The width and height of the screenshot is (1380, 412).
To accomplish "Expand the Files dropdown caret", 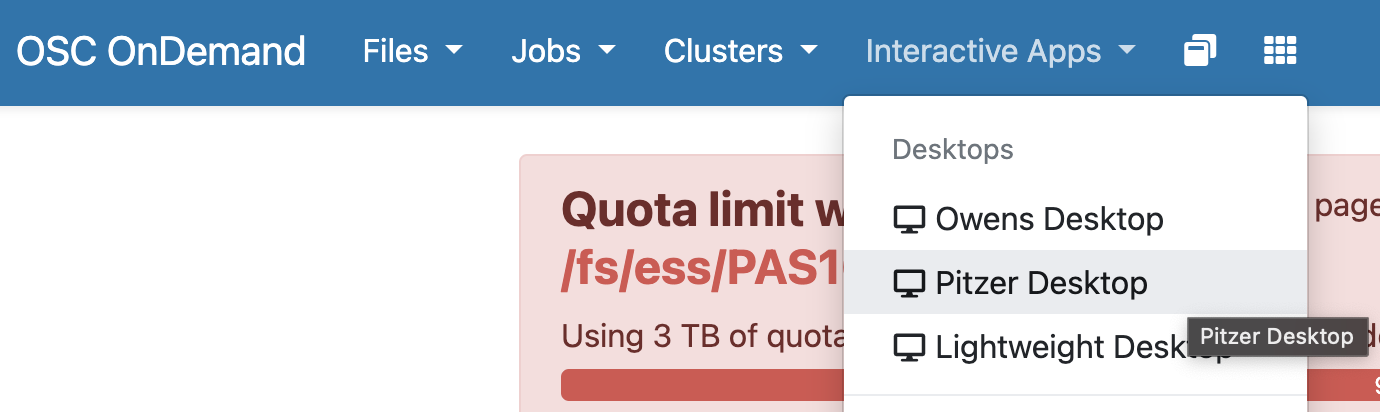I will [x=454, y=50].
